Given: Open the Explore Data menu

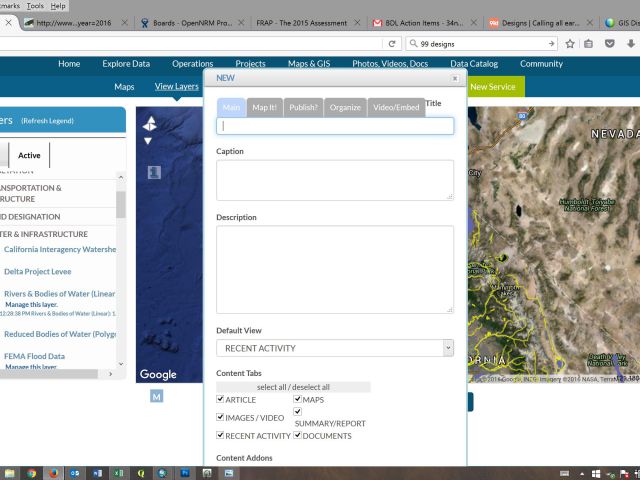Looking at the screenshot, I should pos(126,64).
